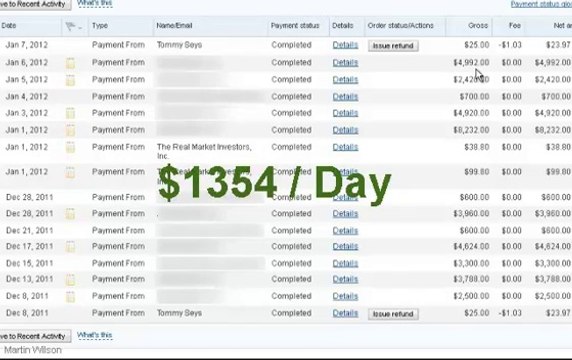The width and height of the screenshot is (572, 360).
Task: Select Completed status on the Dec 13, 2011 row
Action: (291, 279)
